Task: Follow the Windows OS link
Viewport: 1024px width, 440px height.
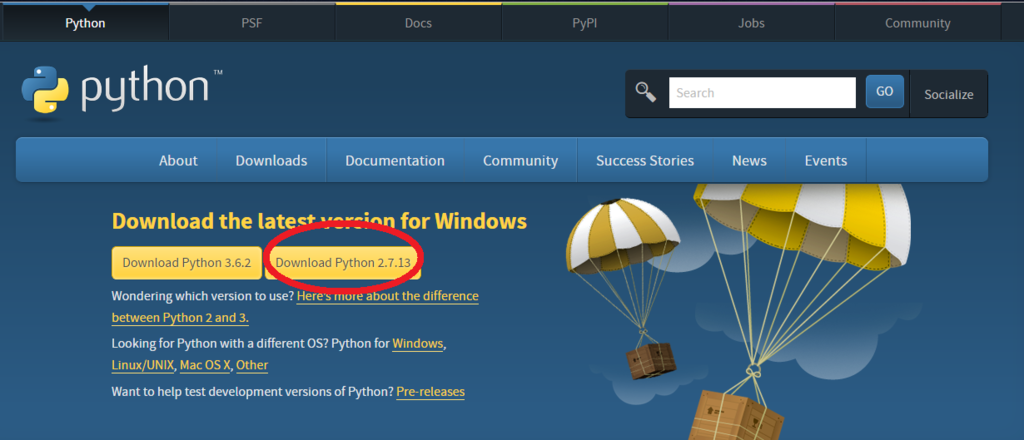Action: tap(418, 343)
